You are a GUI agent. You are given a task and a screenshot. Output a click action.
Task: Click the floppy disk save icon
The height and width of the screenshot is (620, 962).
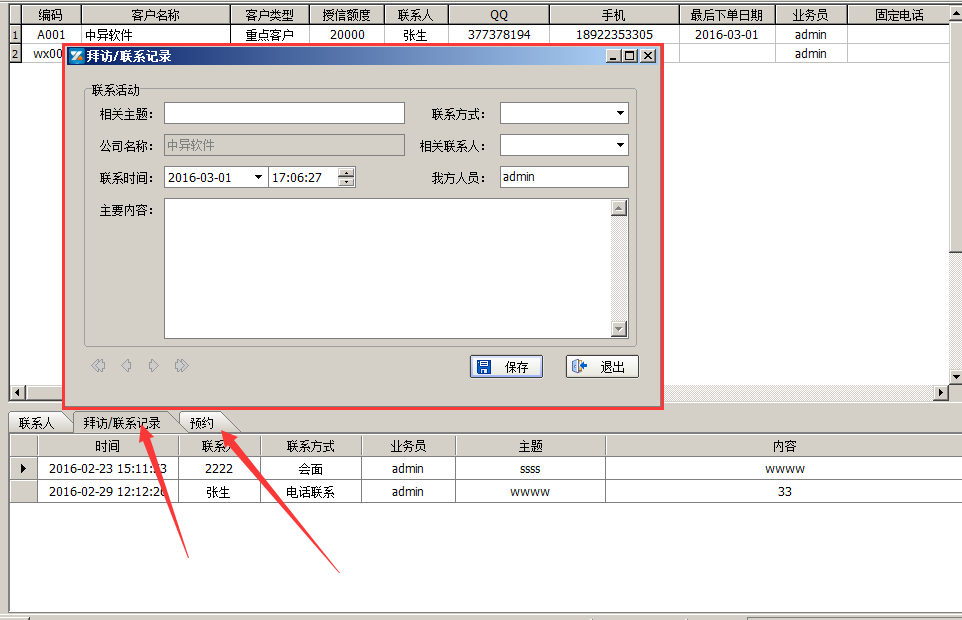coord(486,366)
